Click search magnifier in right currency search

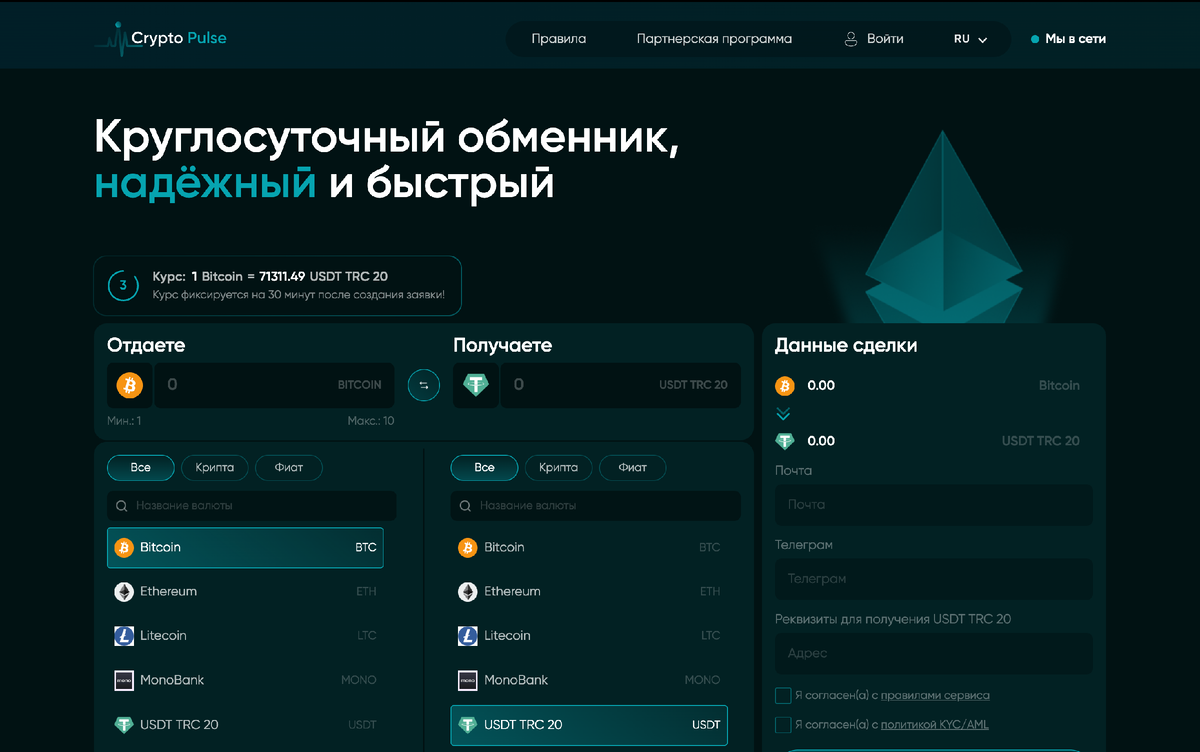coord(465,506)
